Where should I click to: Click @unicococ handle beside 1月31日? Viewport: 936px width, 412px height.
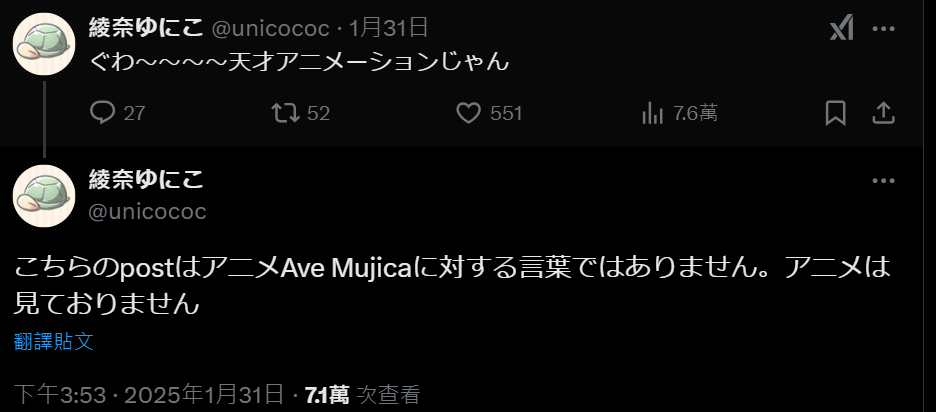(270, 28)
